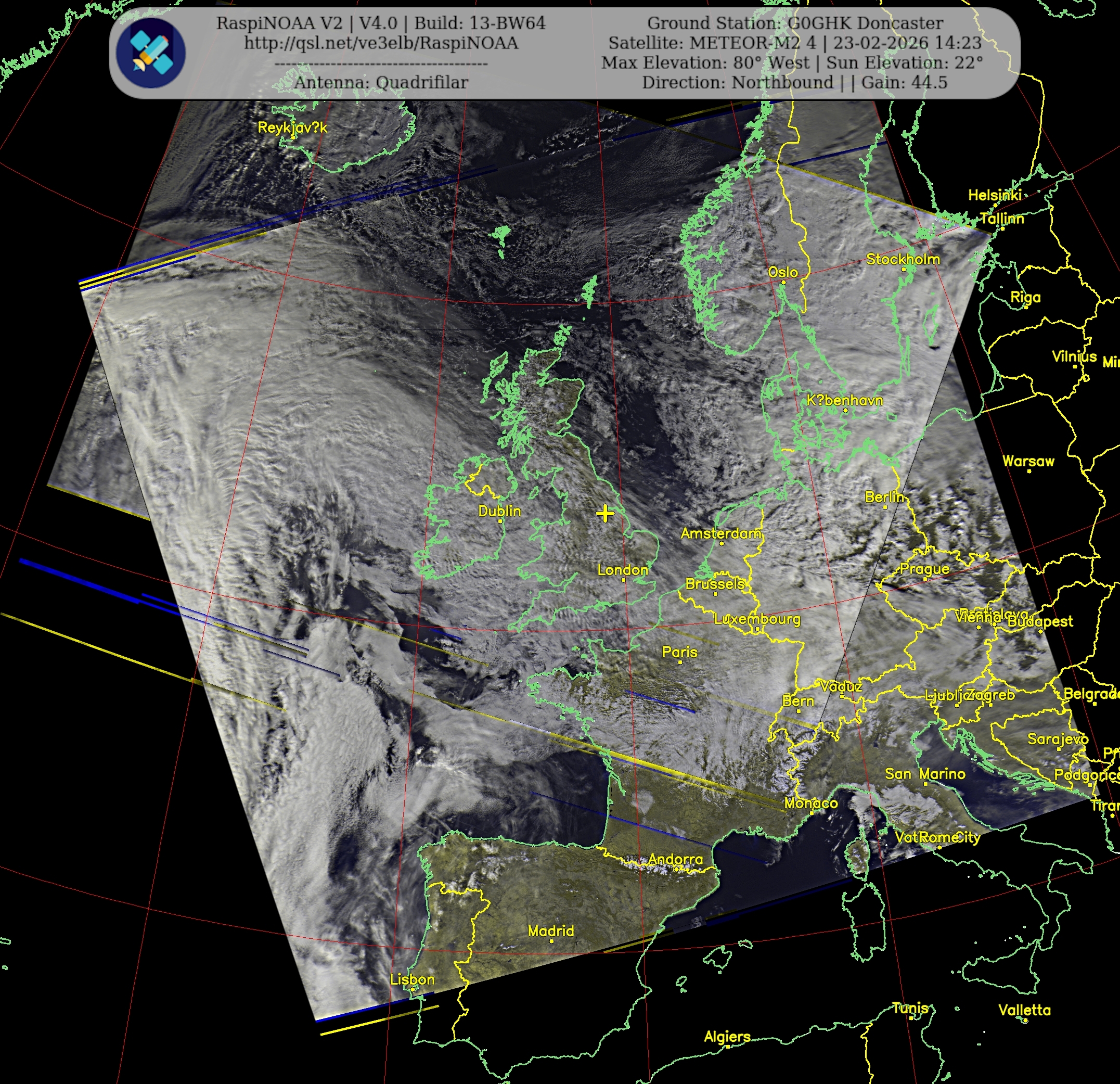Click the Amsterdam label

[720, 533]
